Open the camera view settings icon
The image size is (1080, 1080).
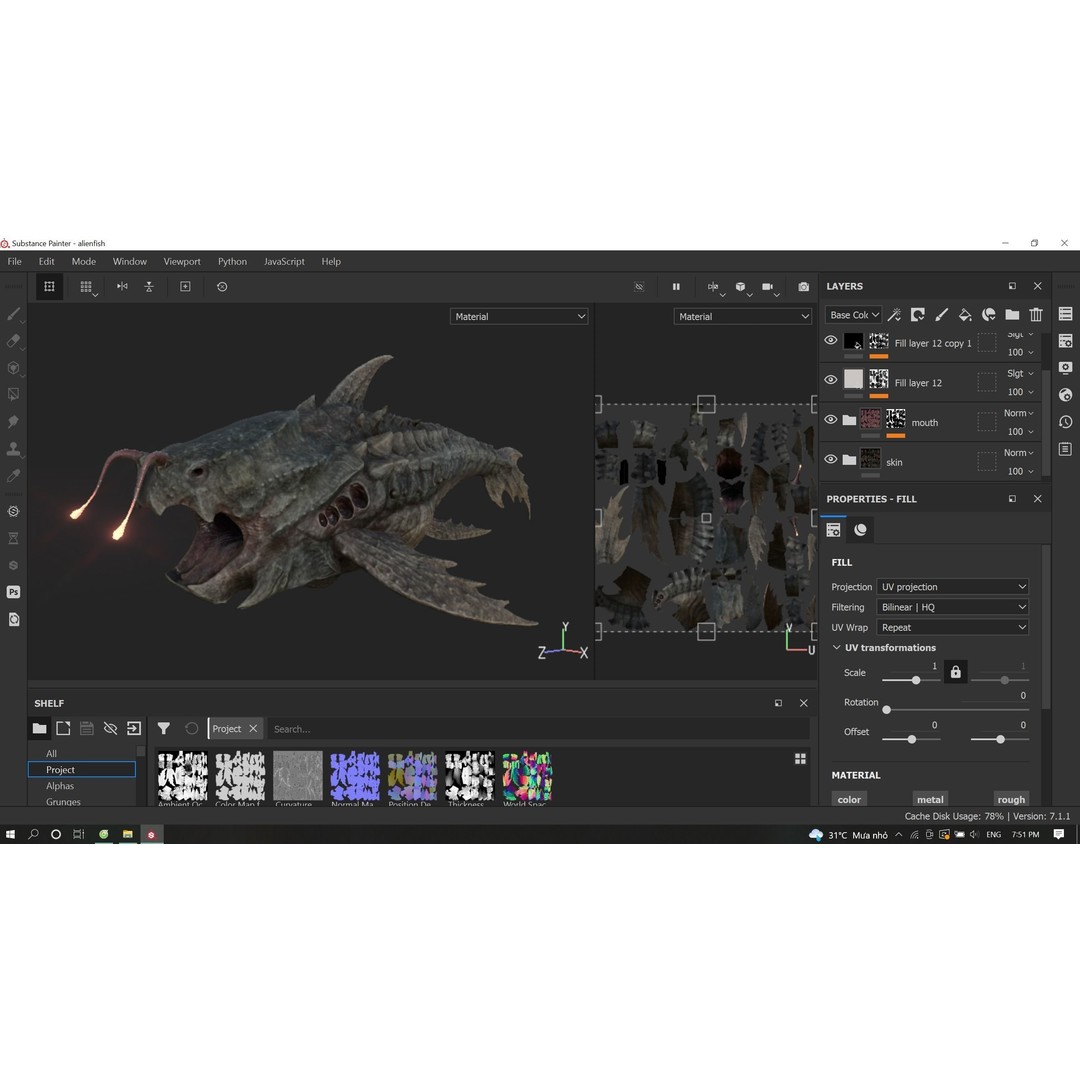[767, 287]
